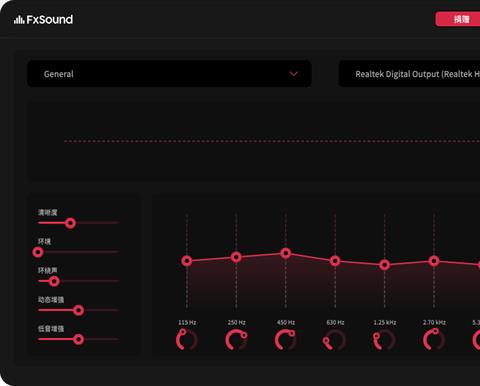Click the 450 Hz frequency label

tap(286, 322)
